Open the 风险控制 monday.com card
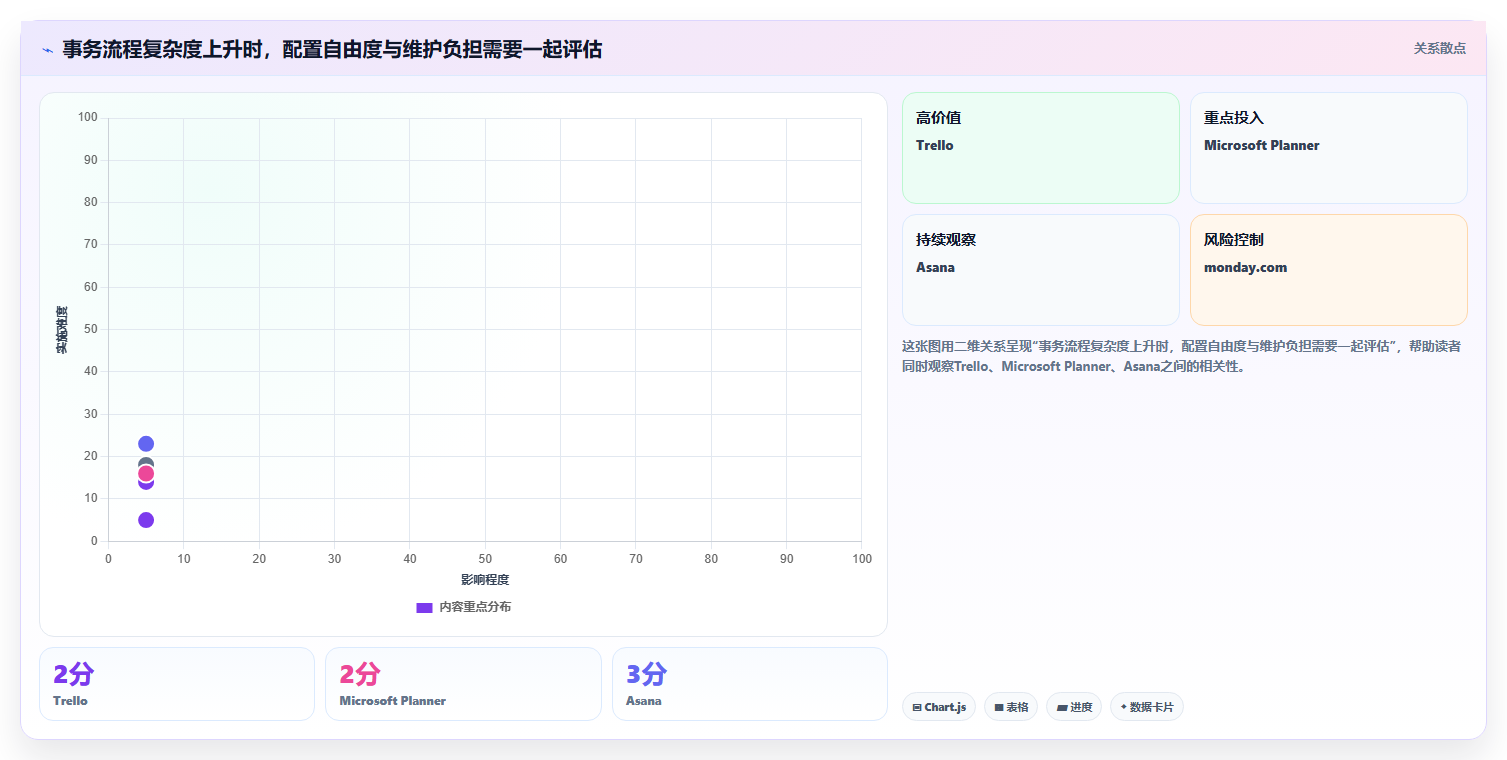Screen dimensions: 1507x760 pos(1329,270)
